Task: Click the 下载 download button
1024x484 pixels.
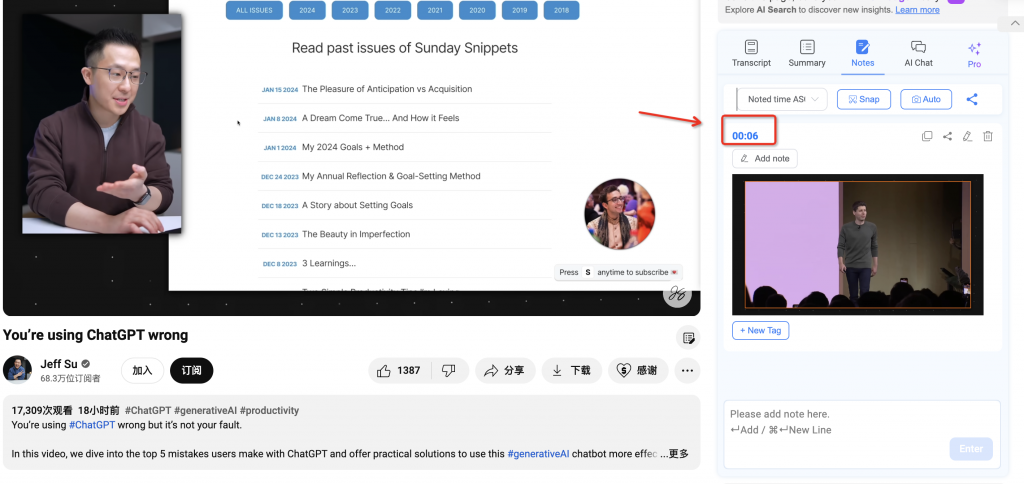Action: (x=571, y=370)
